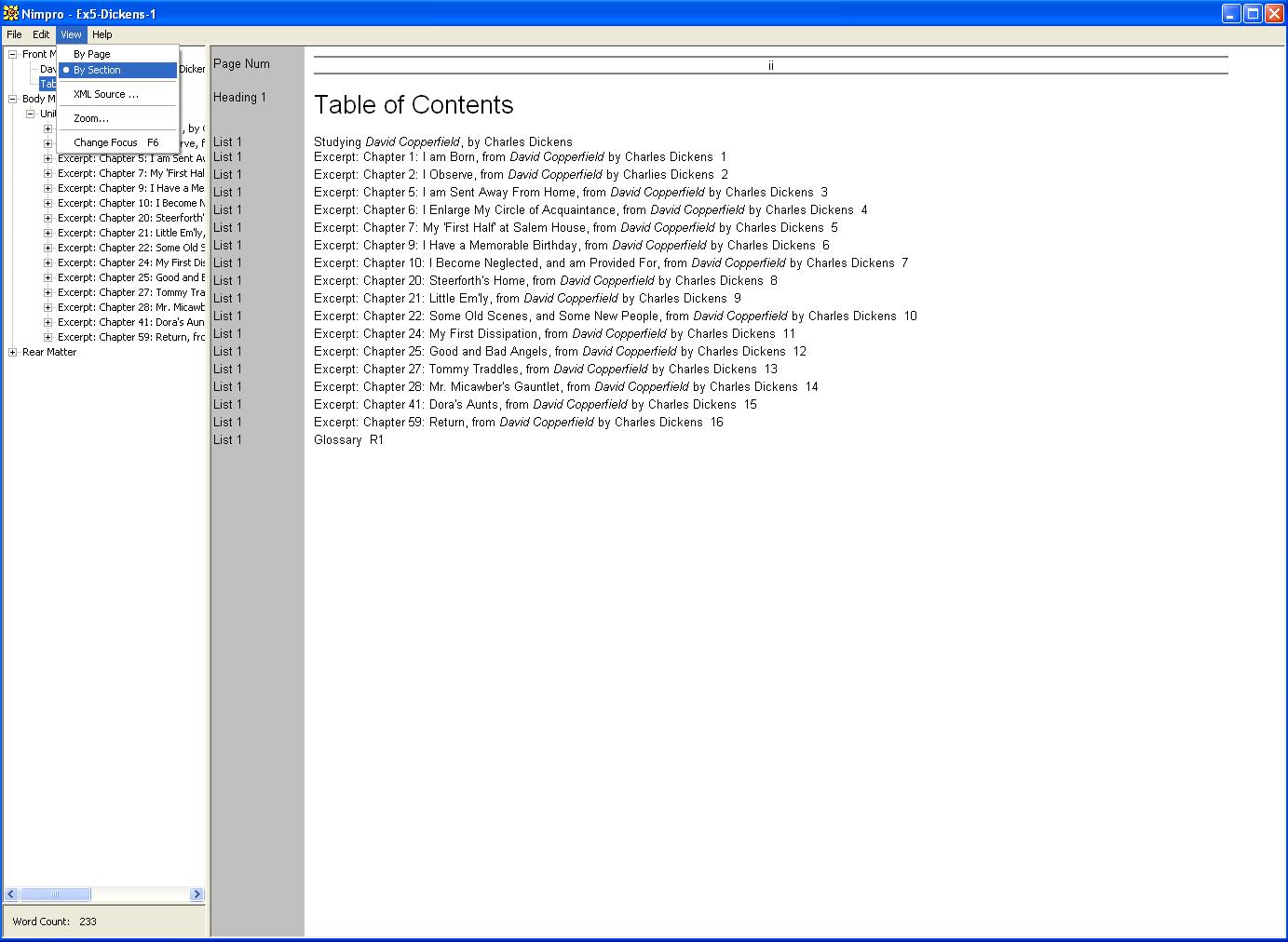1288x942 pixels.
Task: Click the 'Chapter 1: I am Born' entry
Action: 520,157
